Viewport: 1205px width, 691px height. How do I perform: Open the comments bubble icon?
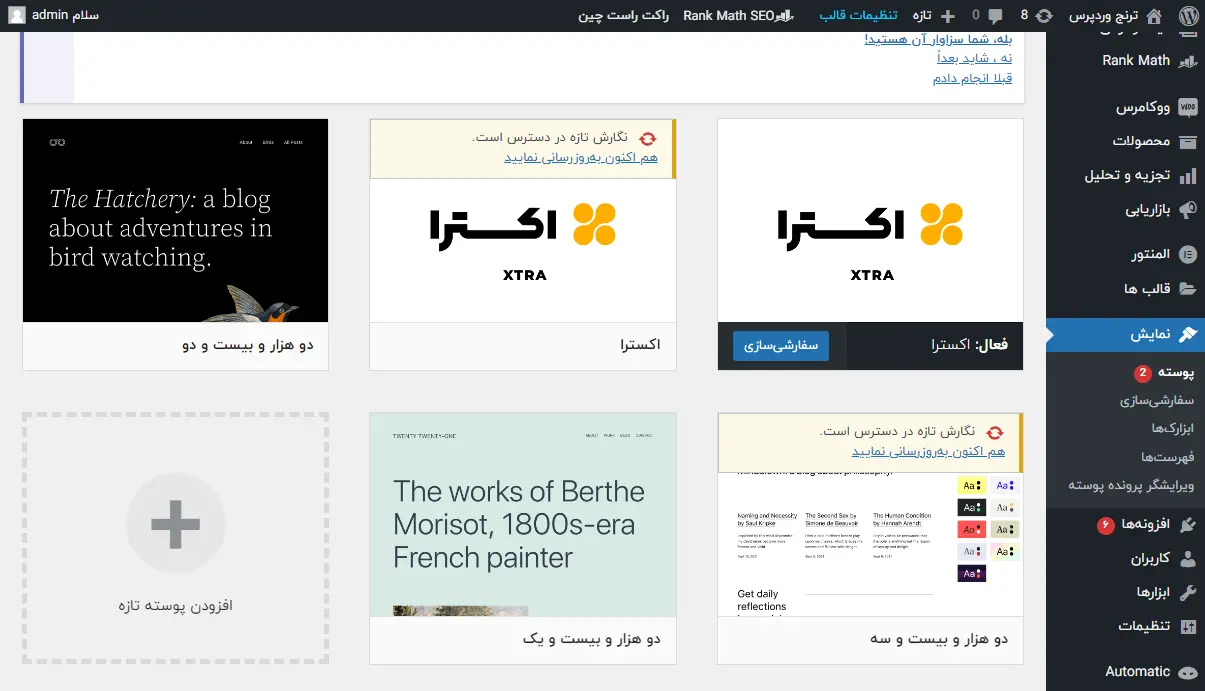995,16
